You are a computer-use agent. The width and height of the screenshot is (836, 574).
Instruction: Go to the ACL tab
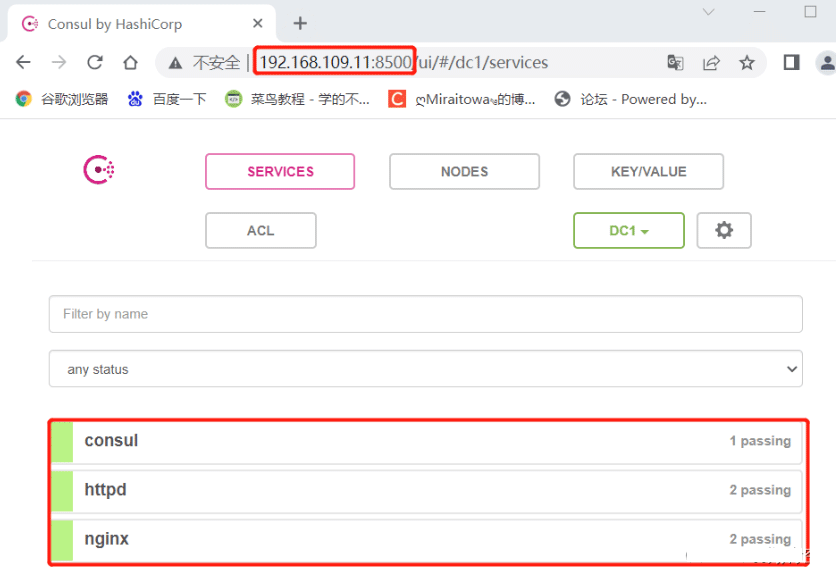(261, 231)
